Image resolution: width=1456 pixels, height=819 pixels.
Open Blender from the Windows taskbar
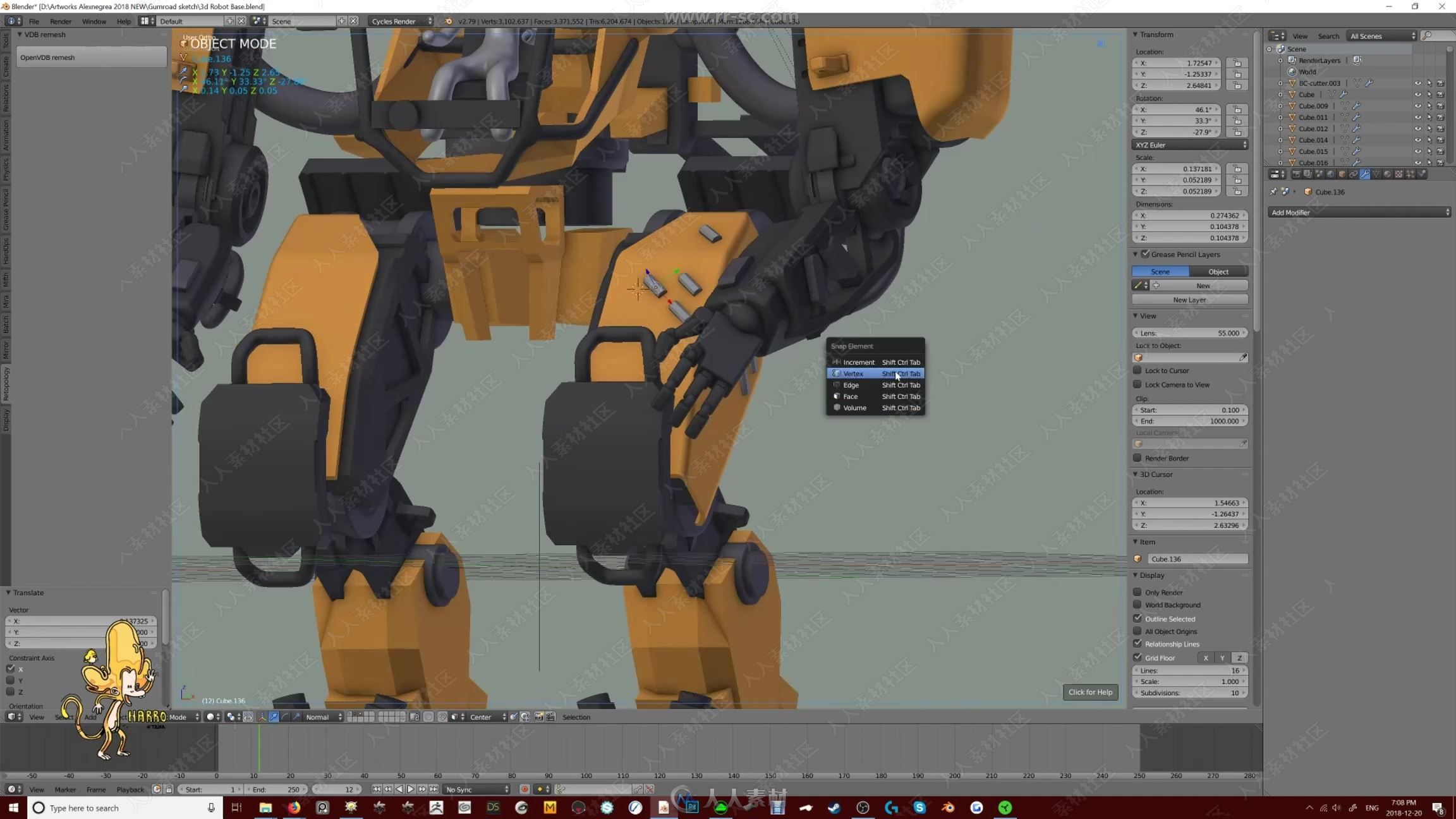tap(948, 808)
